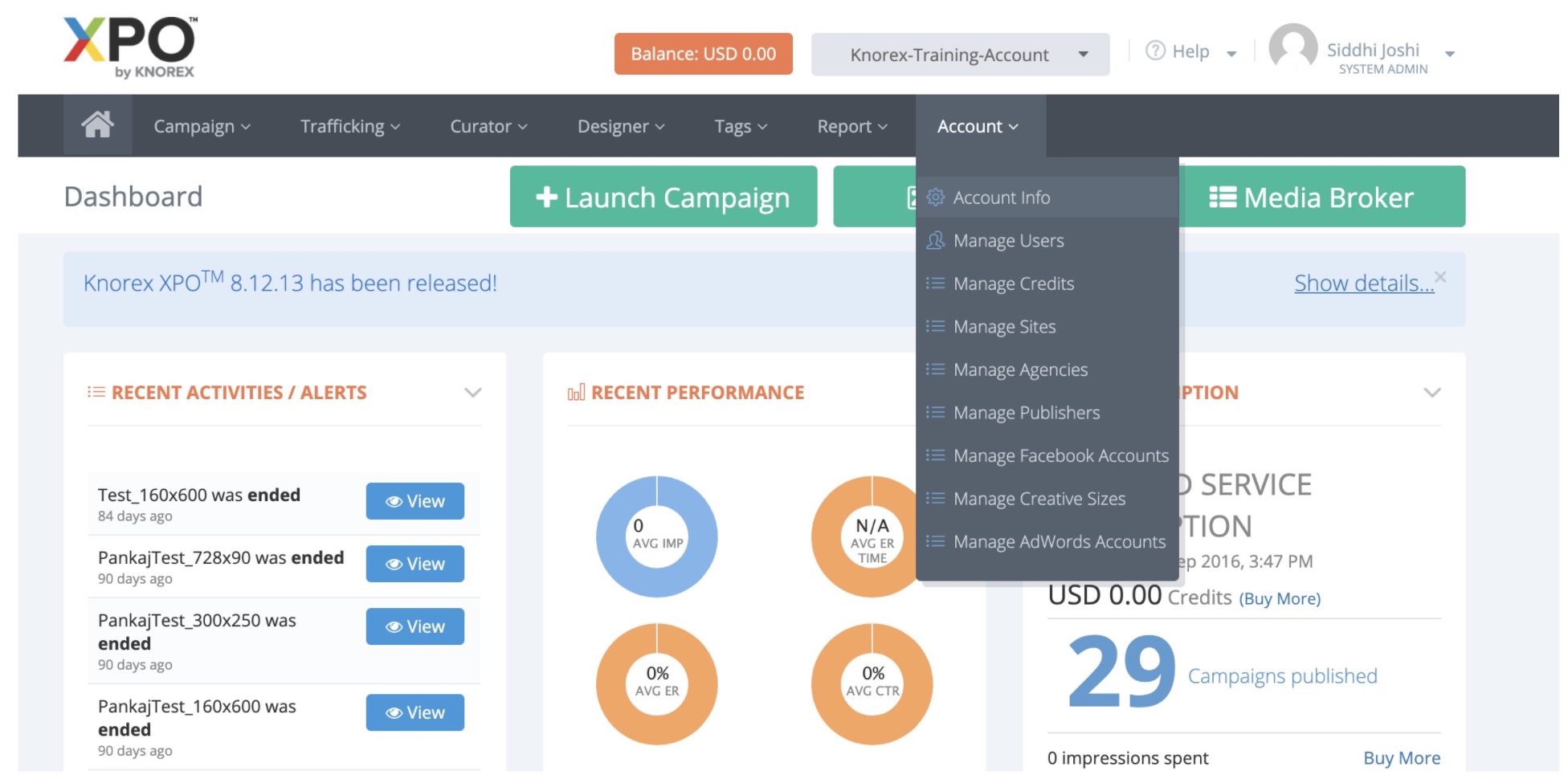Viewport: 1568px width, 779px height.
Task: Select Manage Users menu item
Action: [x=1047, y=240]
